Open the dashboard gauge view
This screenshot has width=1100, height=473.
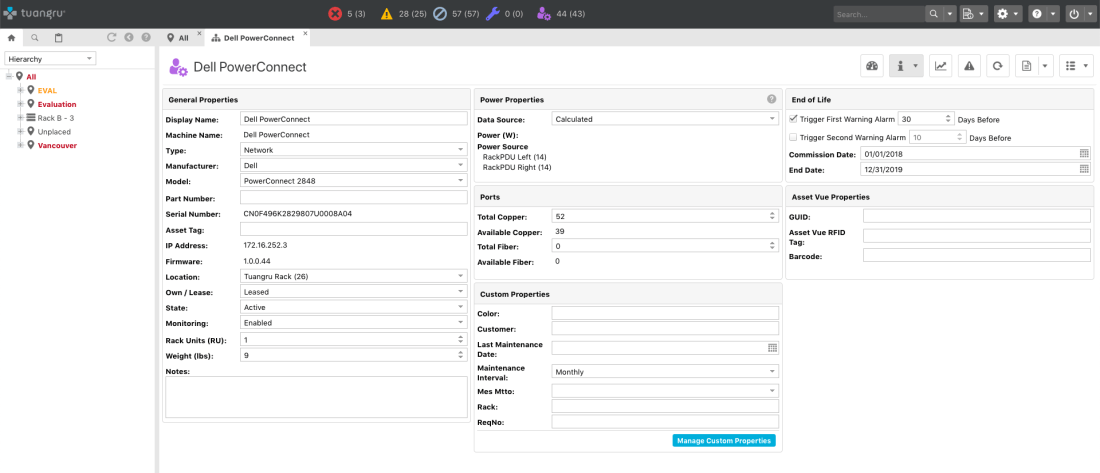[872, 66]
